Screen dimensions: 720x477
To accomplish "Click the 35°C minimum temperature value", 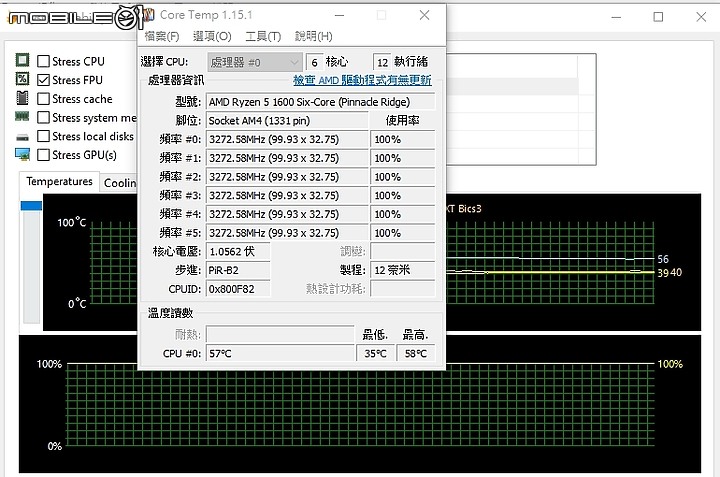I will coord(375,354).
